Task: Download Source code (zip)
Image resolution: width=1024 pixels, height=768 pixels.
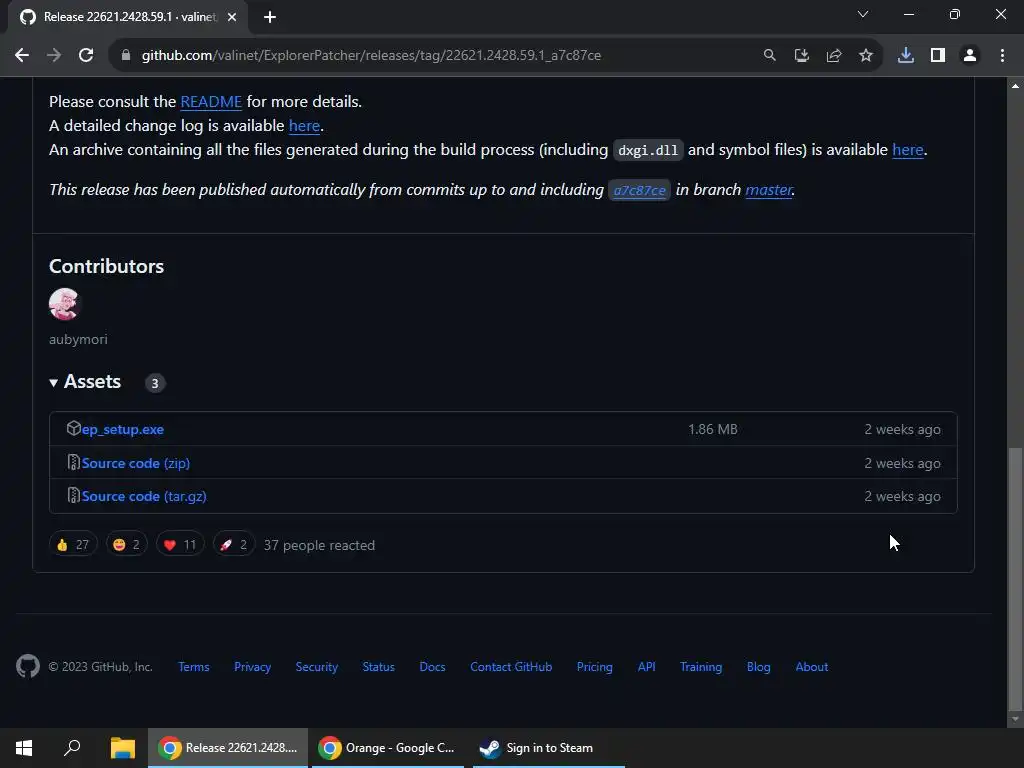Action: (x=136, y=463)
